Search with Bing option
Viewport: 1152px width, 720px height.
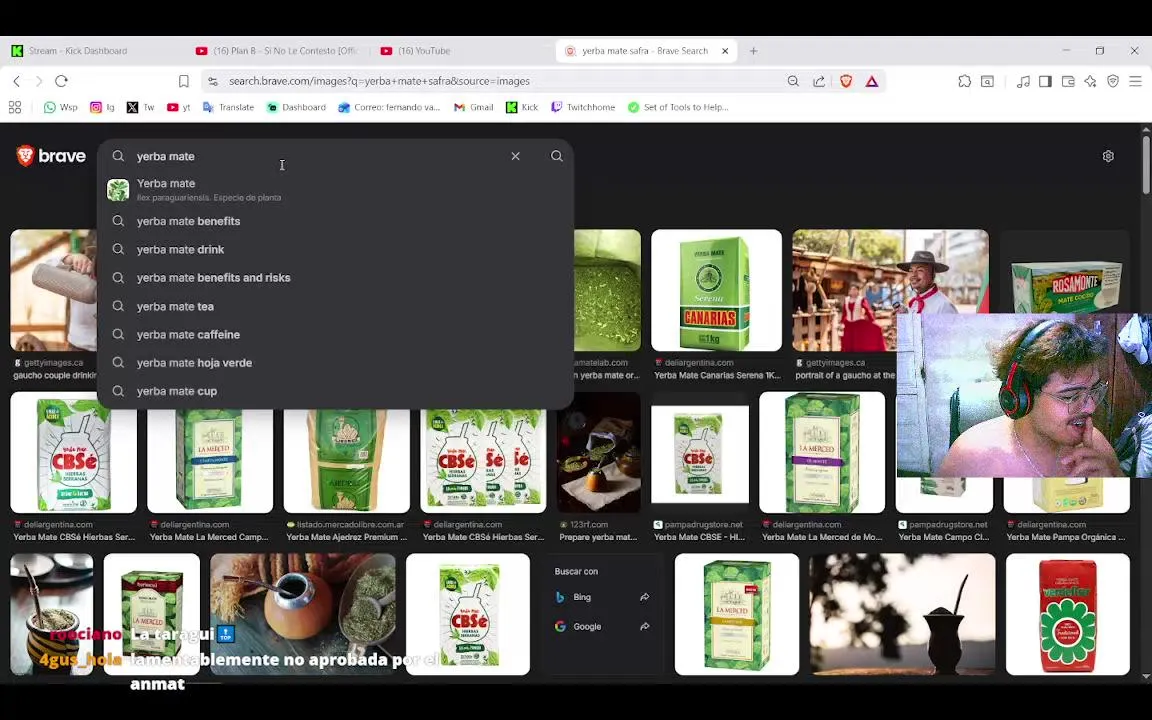pos(602,597)
